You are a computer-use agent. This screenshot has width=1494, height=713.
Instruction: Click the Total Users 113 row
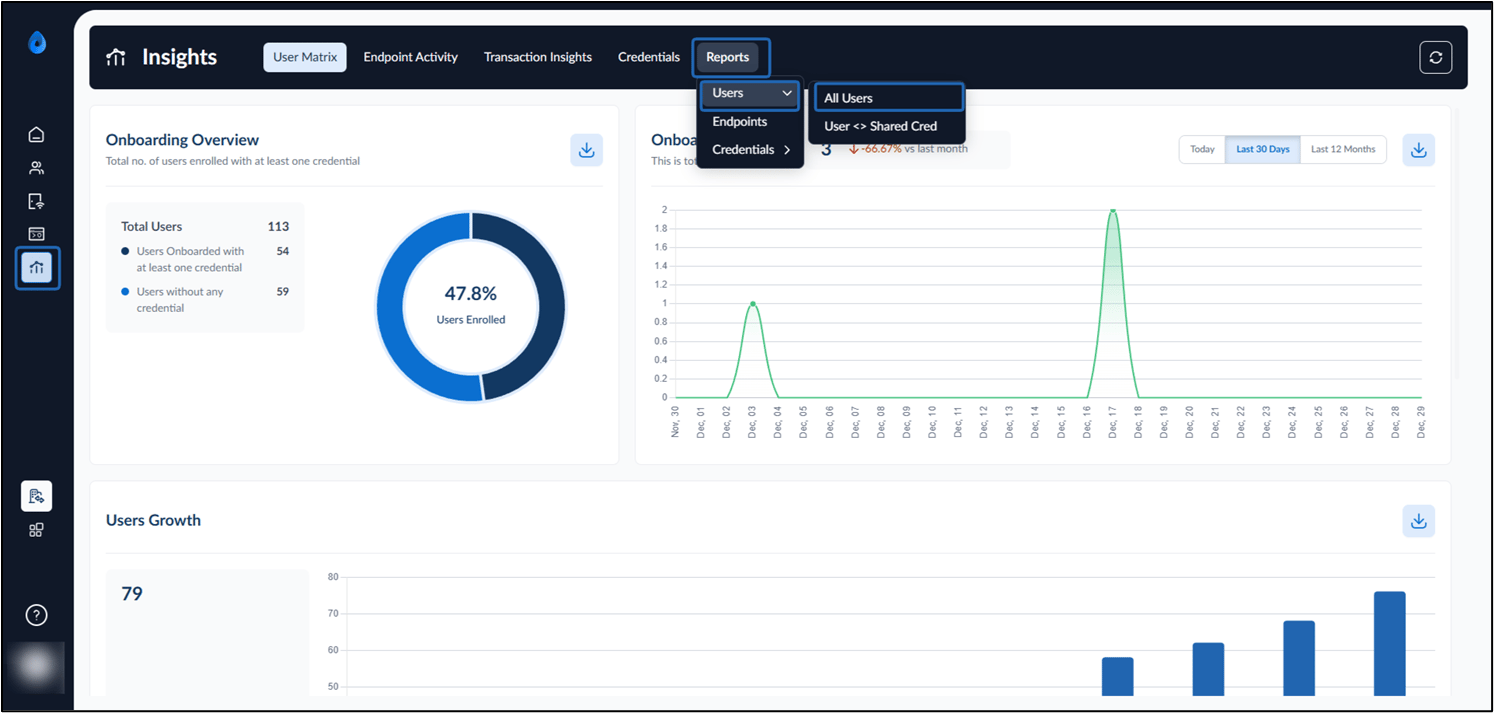point(205,227)
